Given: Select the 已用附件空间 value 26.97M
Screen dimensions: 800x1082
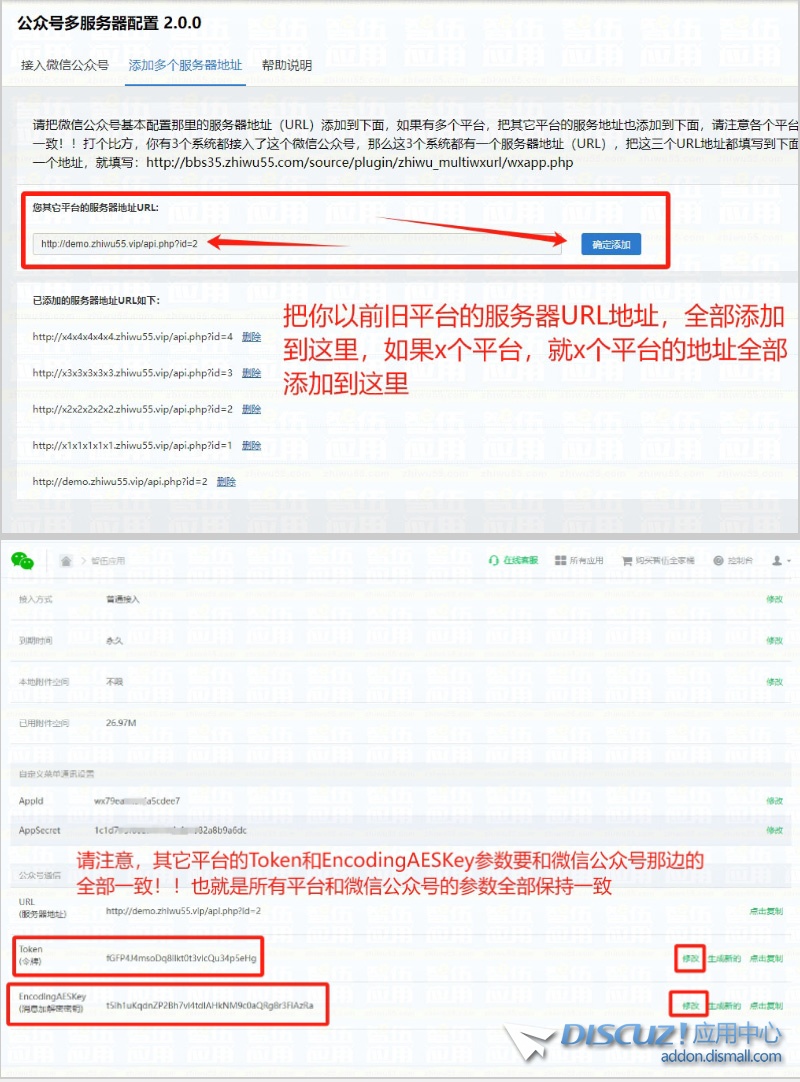Looking at the screenshot, I should click(x=121, y=723).
